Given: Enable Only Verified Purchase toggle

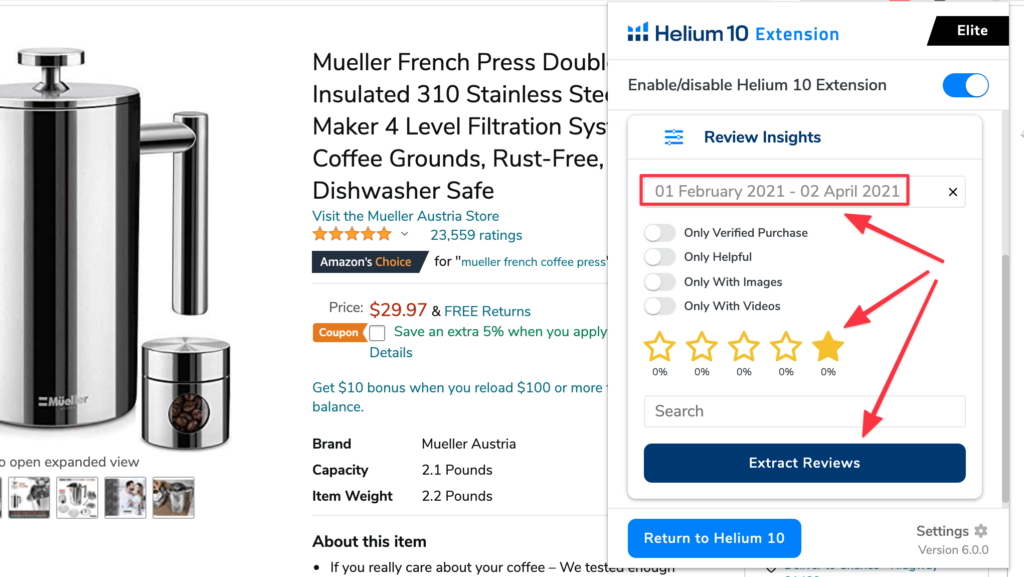Looking at the screenshot, I should pyautogui.click(x=660, y=233).
